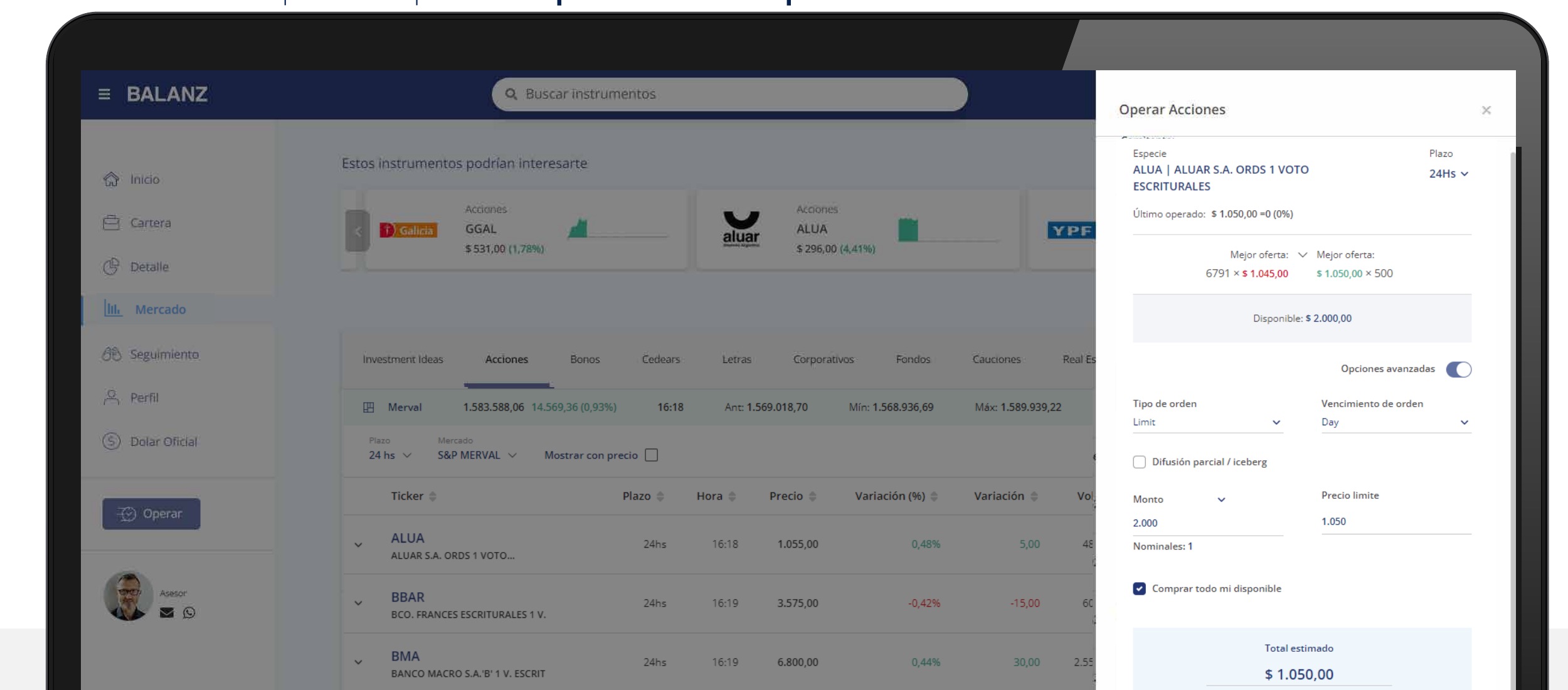Switch to the Investment Ideas tab

click(x=403, y=359)
